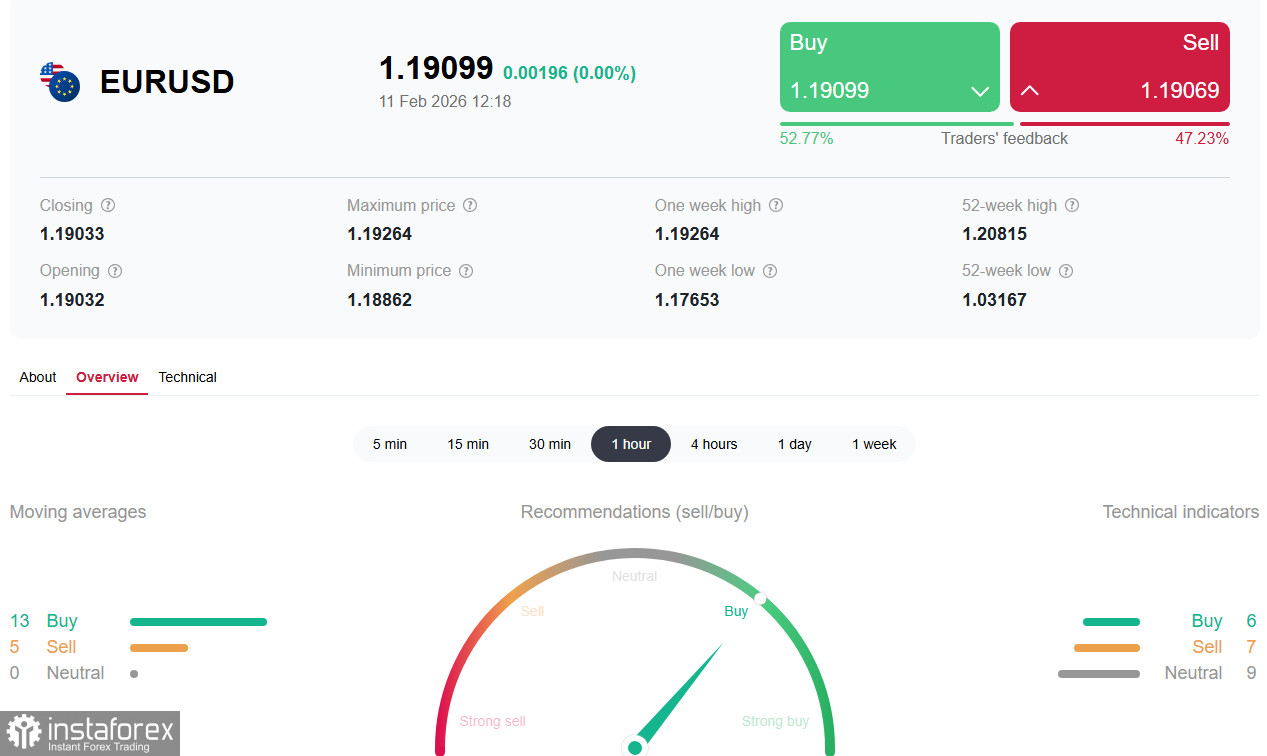
Task: Click the Moving averages Sell bar
Action: click(159, 648)
